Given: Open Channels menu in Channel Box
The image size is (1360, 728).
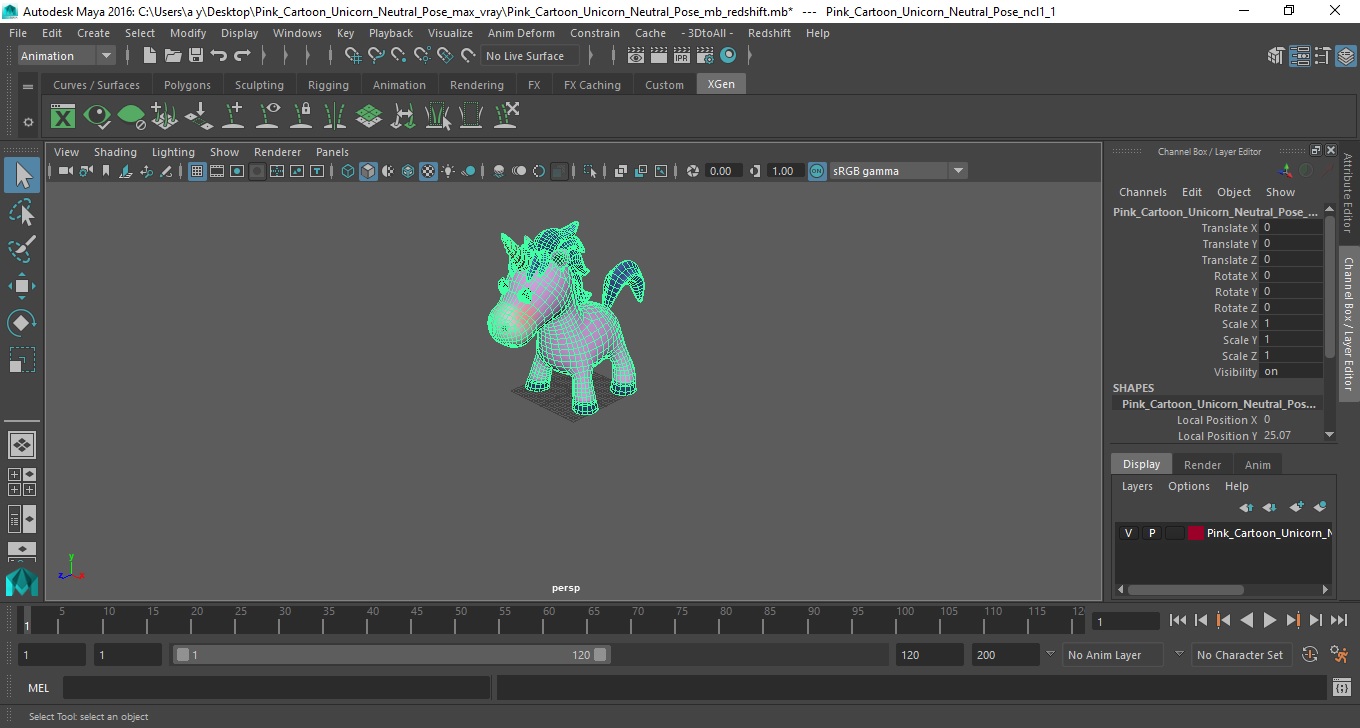Looking at the screenshot, I should 1142,192.
